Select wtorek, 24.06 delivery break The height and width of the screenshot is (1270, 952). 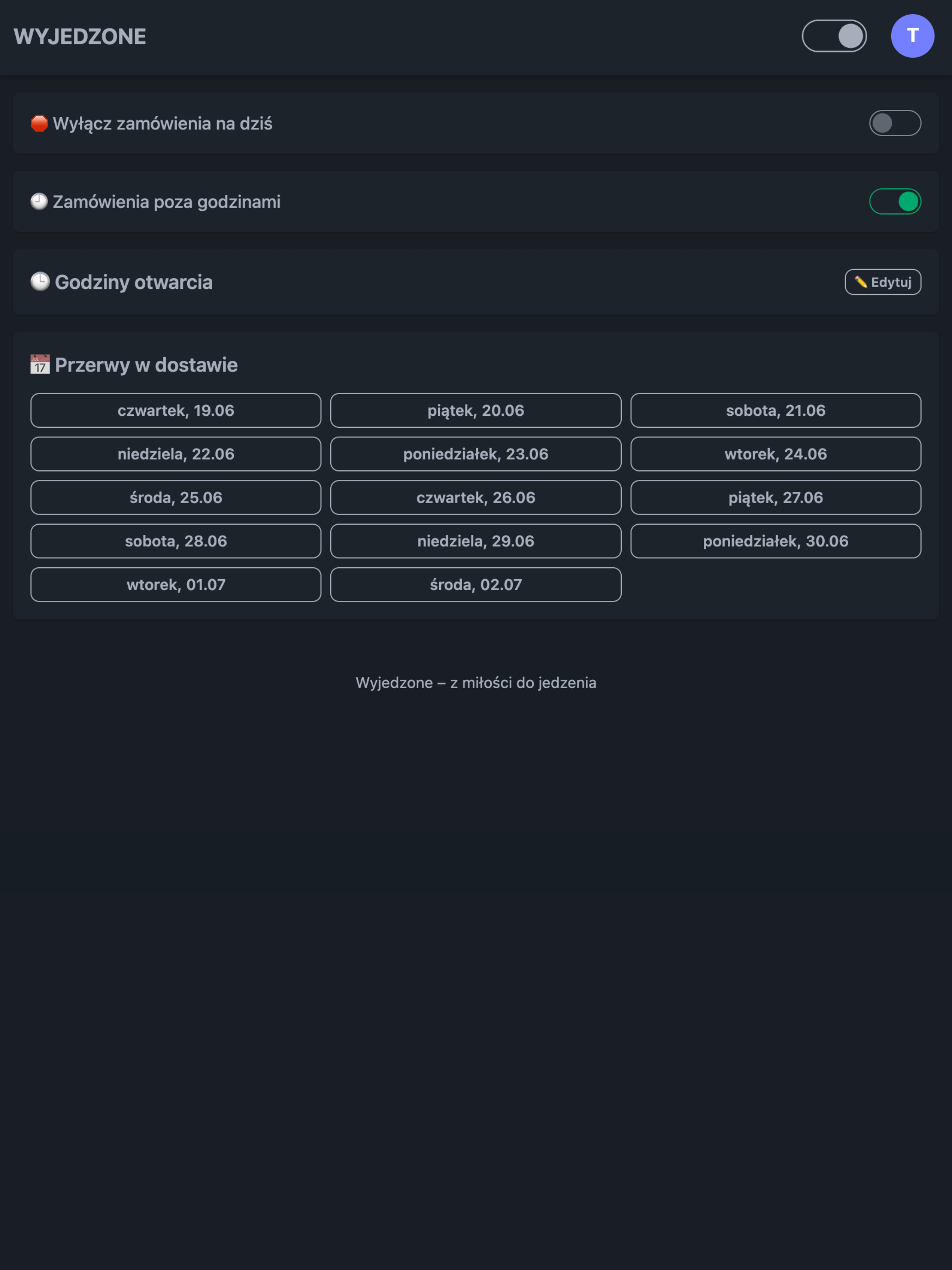pyautogui.click(x=776, y=454)
